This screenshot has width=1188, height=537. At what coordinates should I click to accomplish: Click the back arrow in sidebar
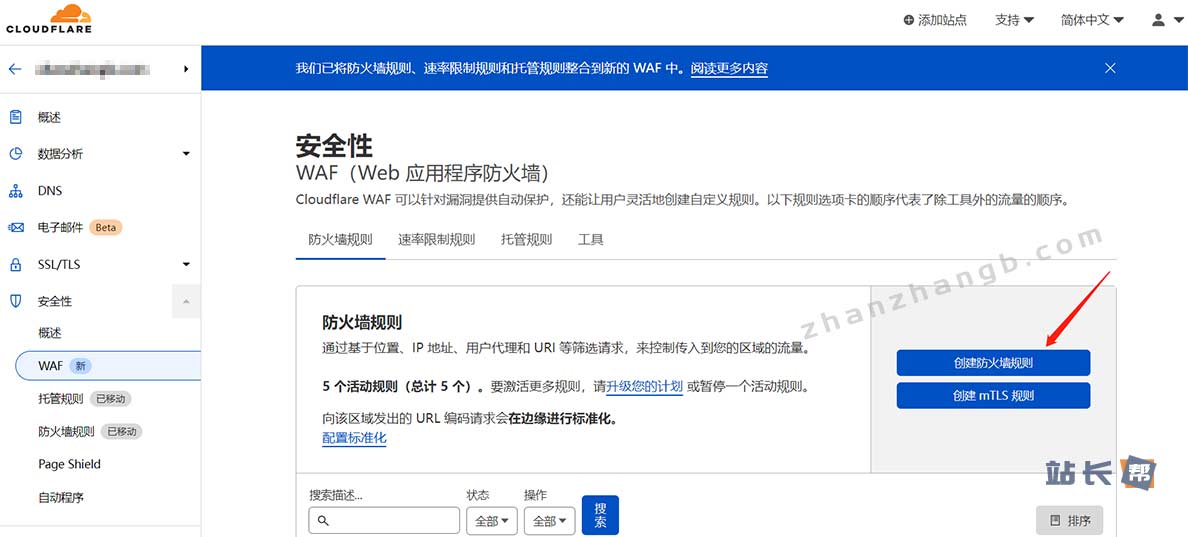(15, 69)
